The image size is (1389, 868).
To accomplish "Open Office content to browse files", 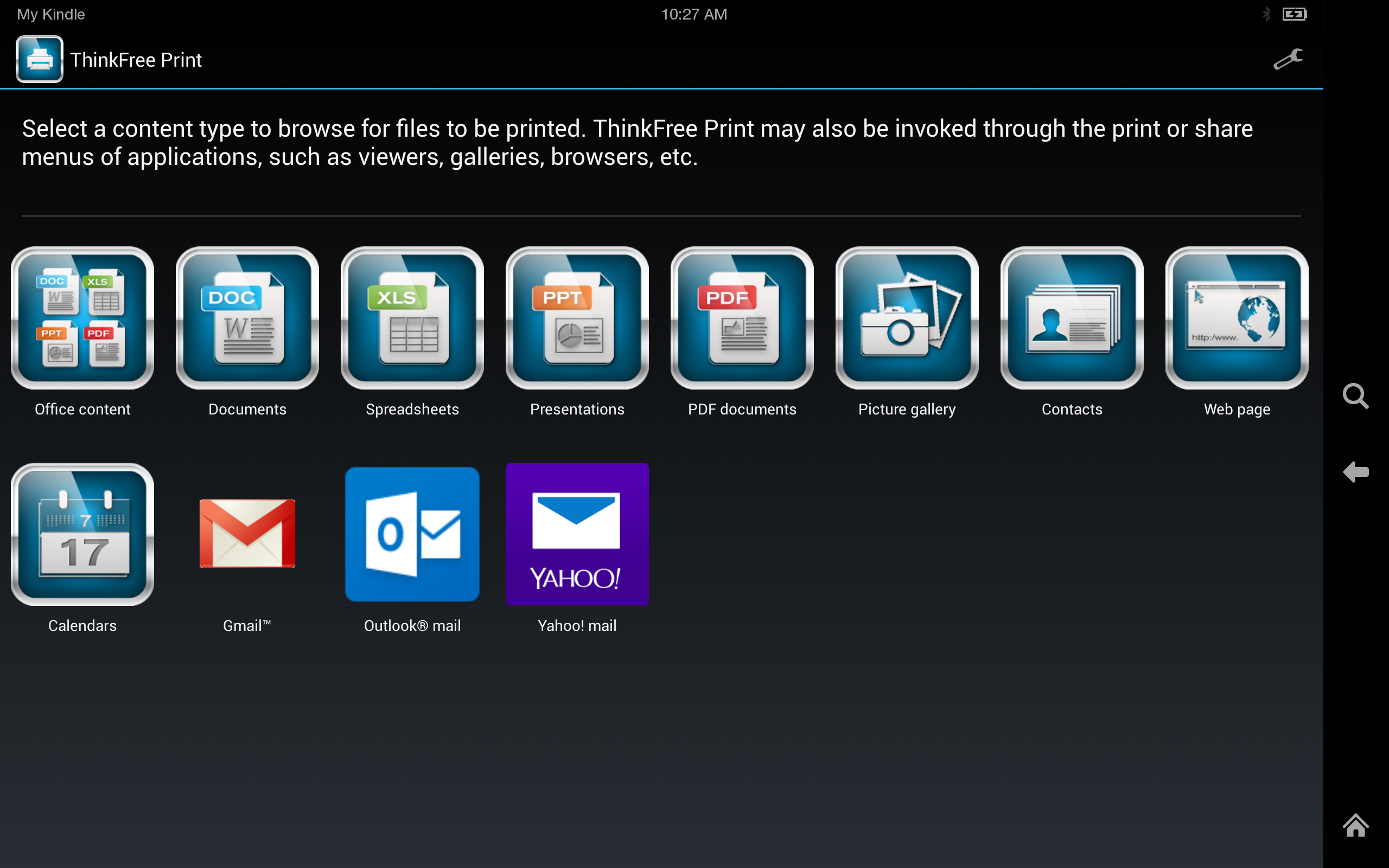I will [82, 317].
